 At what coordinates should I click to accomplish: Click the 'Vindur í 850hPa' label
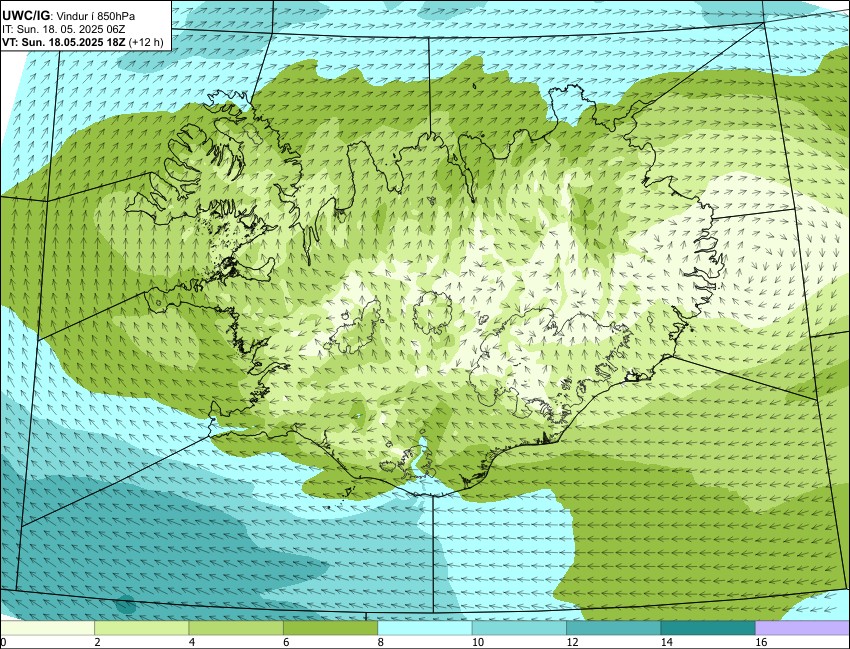(x=94, y=16)
